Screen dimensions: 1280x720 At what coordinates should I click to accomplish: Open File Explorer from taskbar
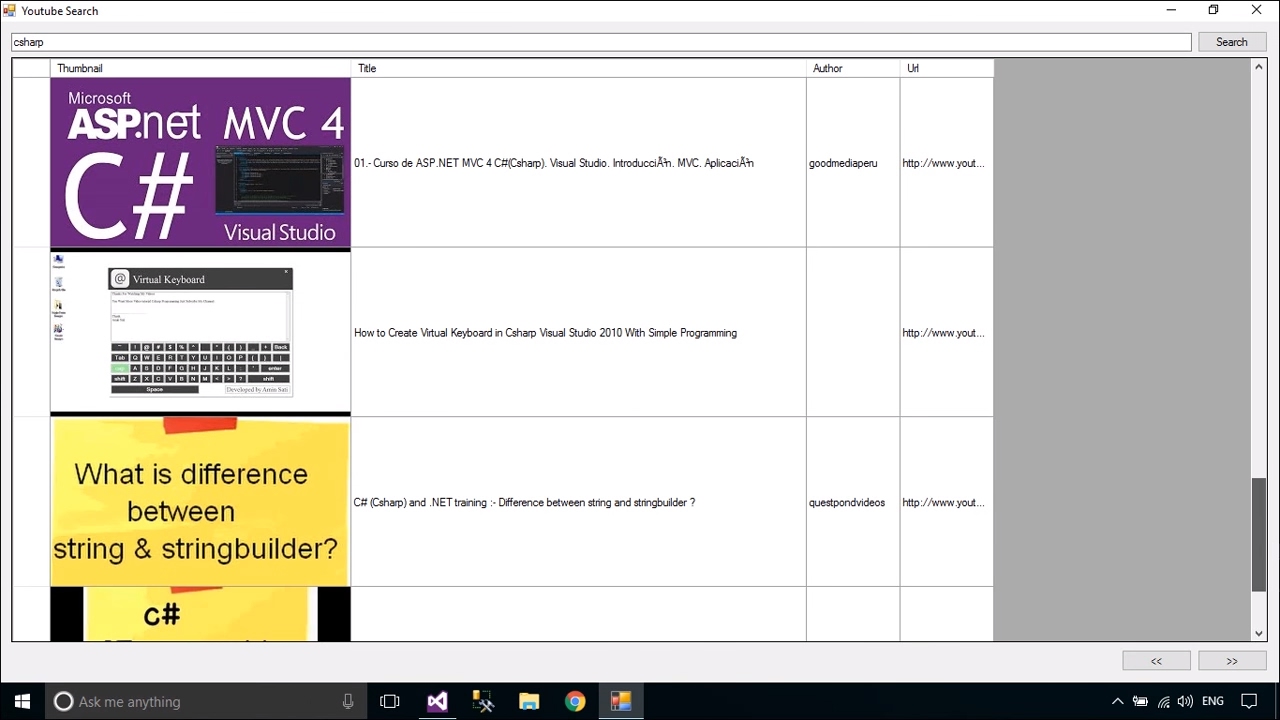coord(529,701)
